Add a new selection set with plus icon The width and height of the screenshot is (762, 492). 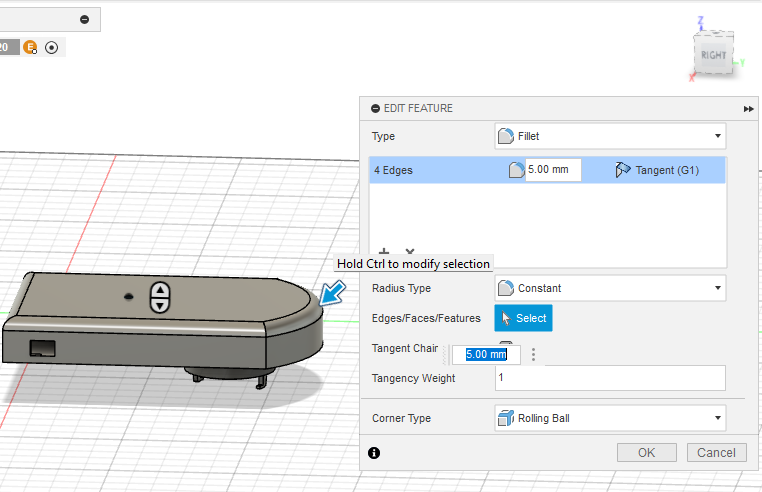(x=384, y=252)
